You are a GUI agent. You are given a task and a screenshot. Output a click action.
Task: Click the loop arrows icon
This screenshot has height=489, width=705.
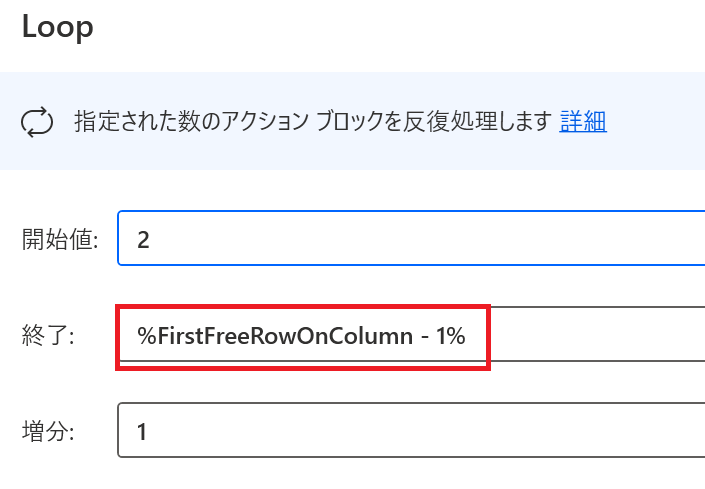tap(37, 122)
